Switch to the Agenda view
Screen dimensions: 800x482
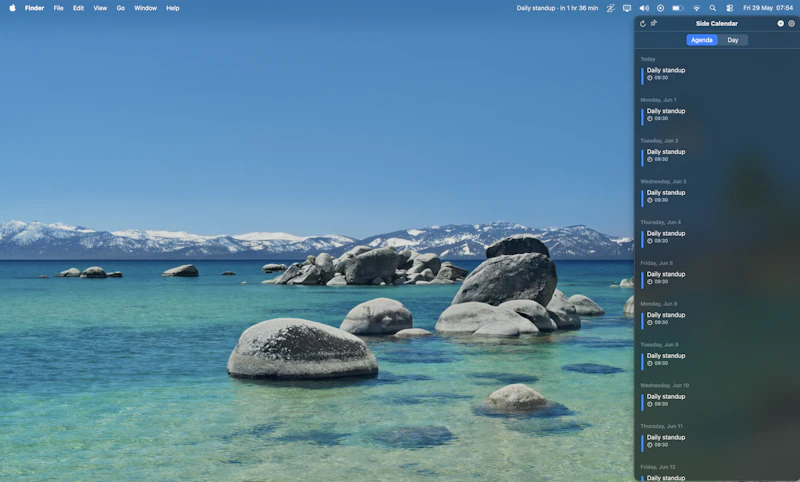702,40
